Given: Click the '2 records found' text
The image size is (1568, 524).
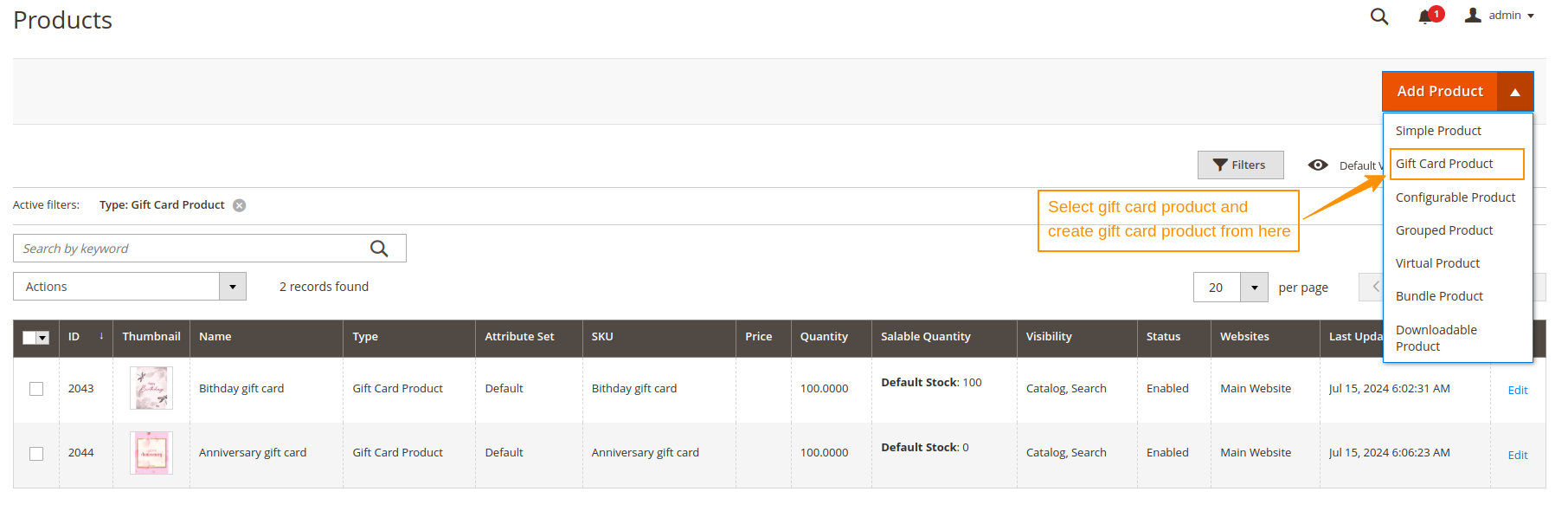Looking at the screenshot, I should pyautogui.click(x=324, y=287).
